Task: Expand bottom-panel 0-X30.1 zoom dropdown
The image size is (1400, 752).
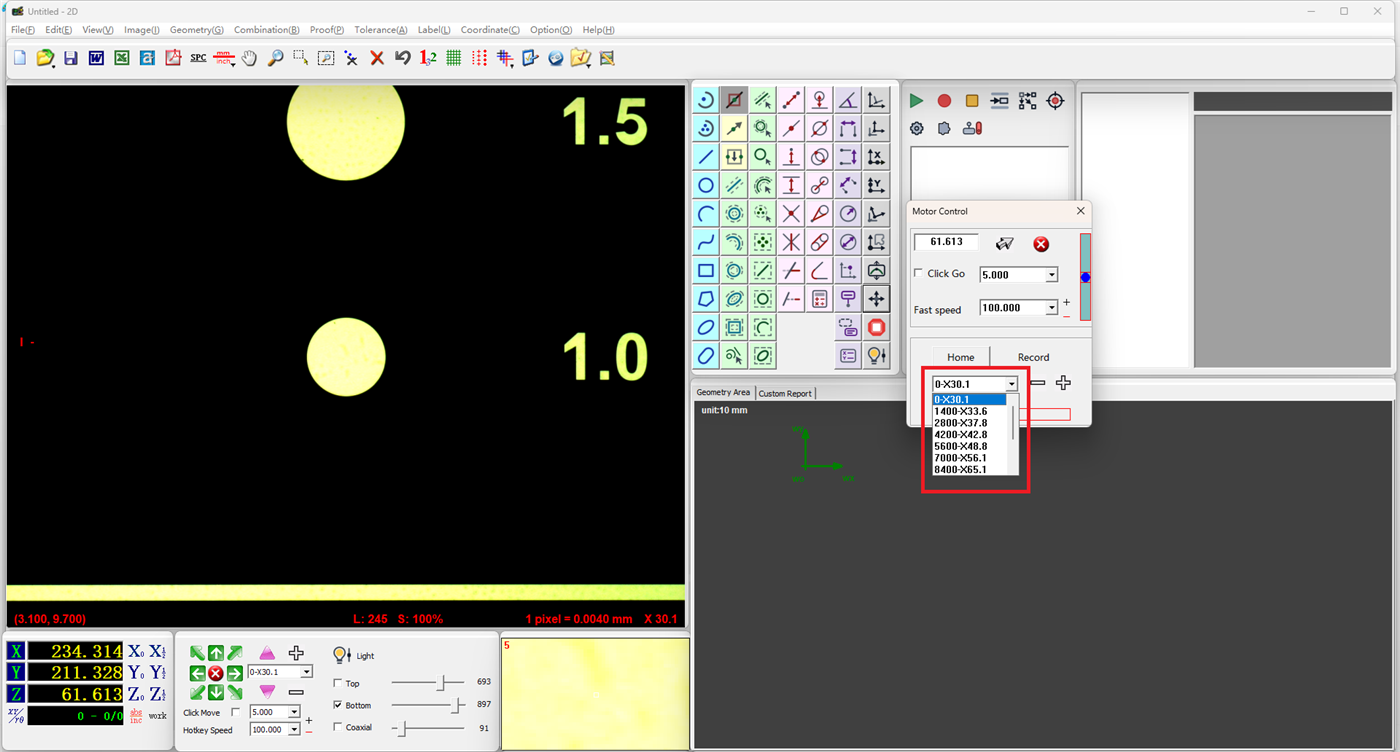Action: point(306,672)
